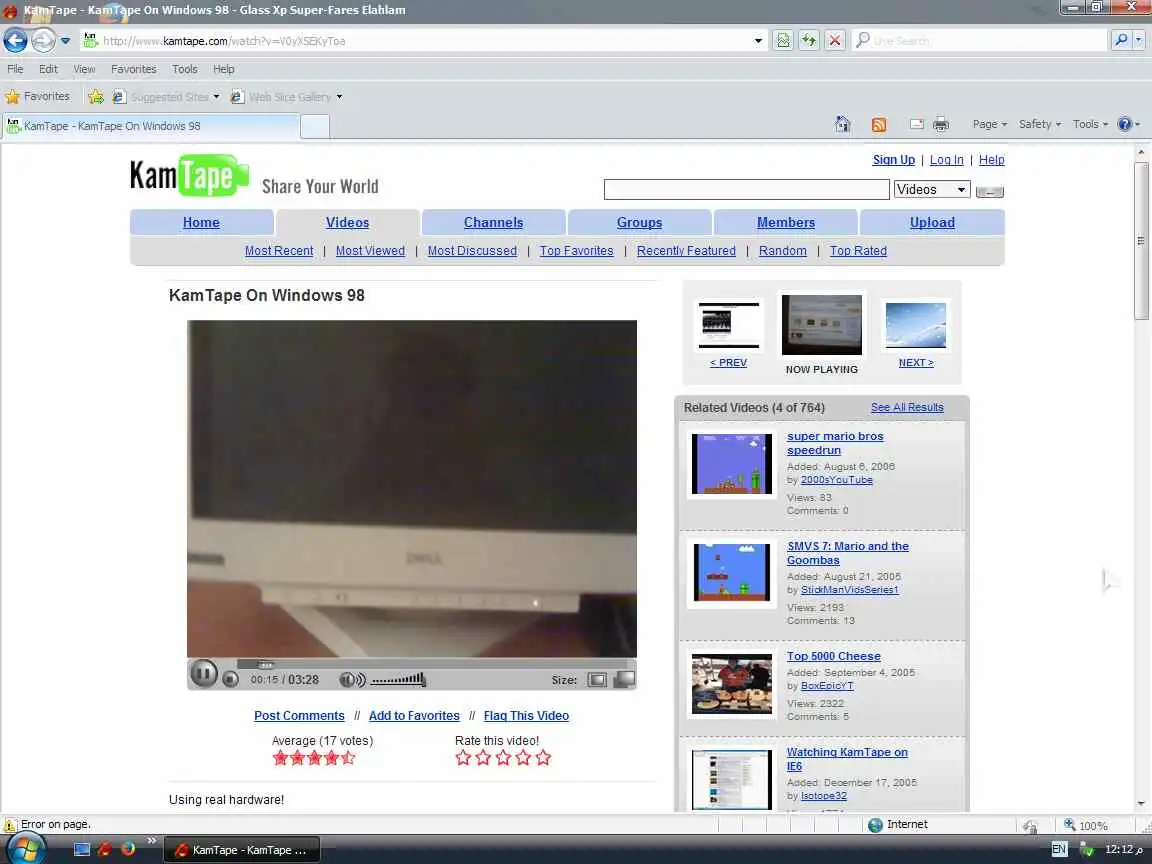Open the Favorites star button
1152x864 pixels.
point(37,96)
